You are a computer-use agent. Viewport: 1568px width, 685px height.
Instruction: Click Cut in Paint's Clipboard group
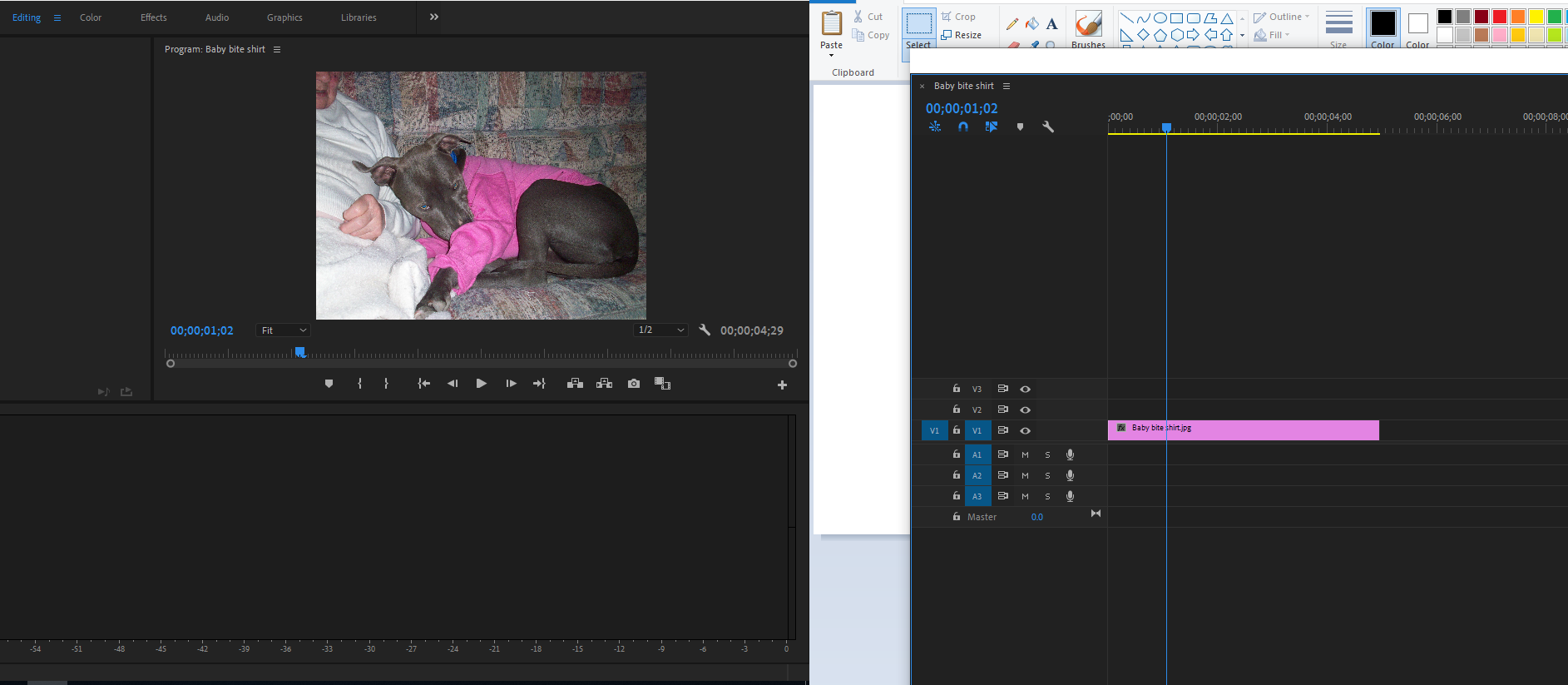(x=868, y=17)
